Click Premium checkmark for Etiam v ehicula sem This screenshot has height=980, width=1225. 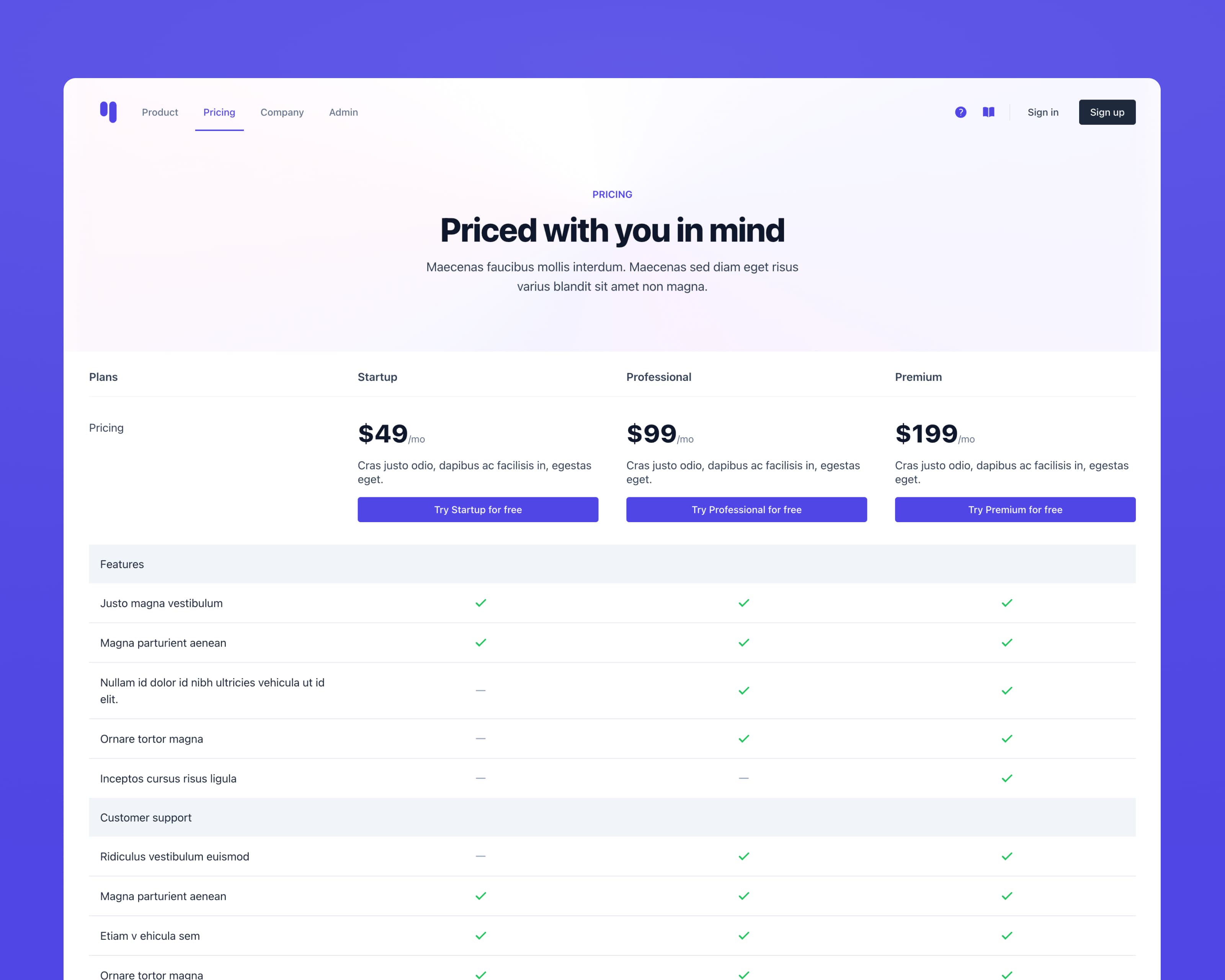click(1007, 936)
